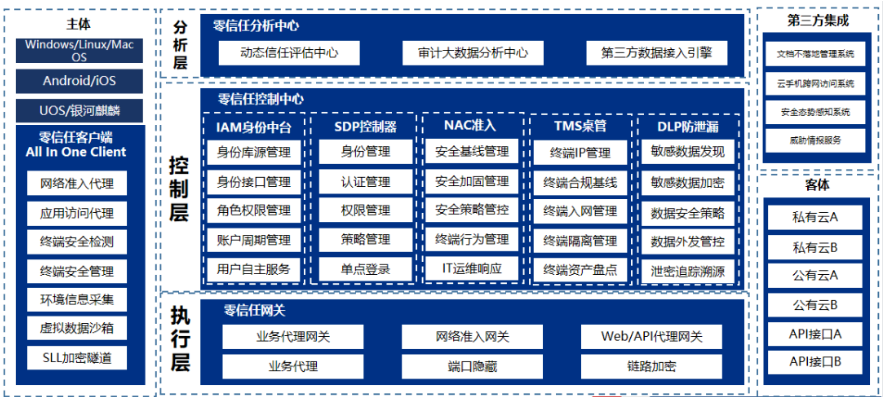Select the Android/iOS platform box
The image size is (885, 397).
tap(79, 81)
